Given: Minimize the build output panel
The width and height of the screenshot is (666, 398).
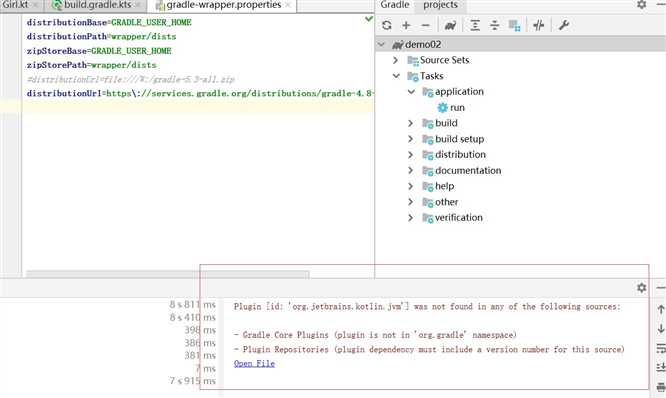Looking at the screenshot, I should [x=661, y=288].
